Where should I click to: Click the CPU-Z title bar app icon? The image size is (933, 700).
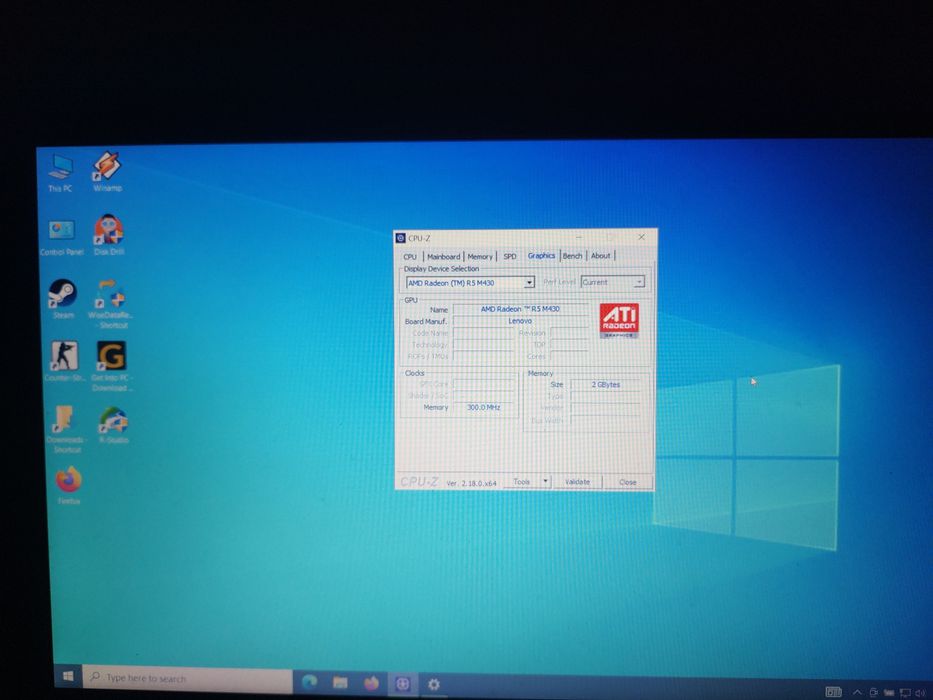pos(400,238)
